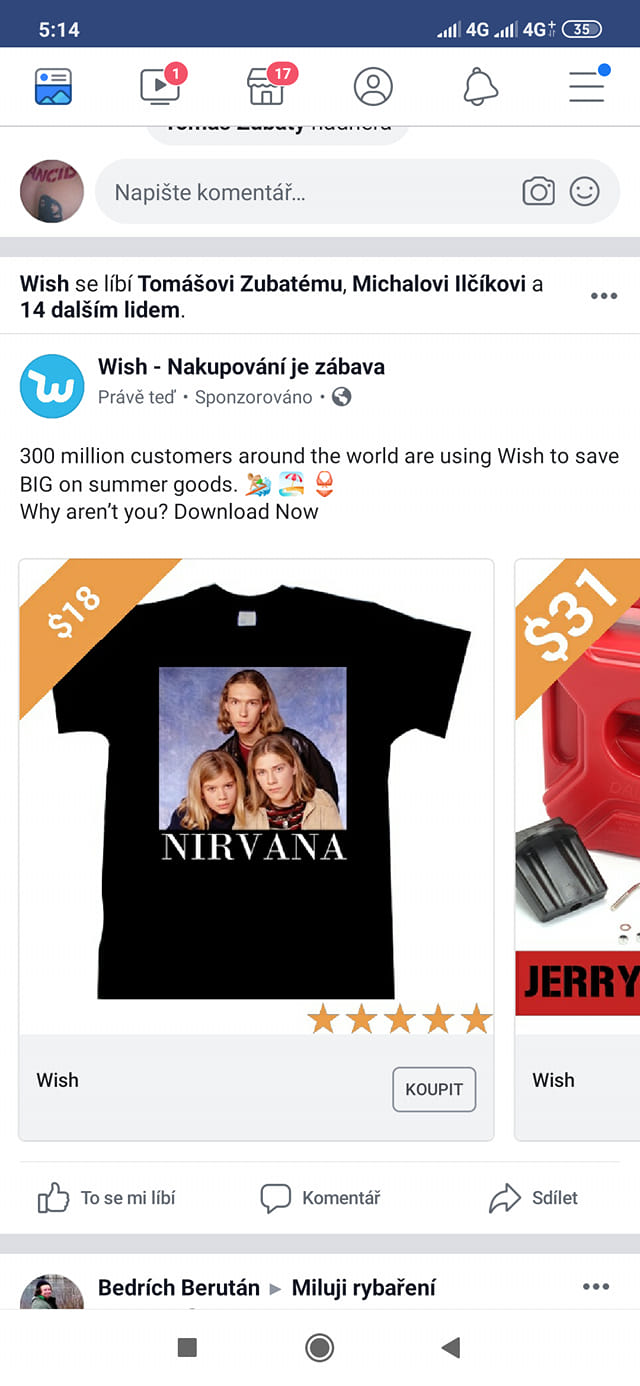Like the post with To se mi líbí
The height and width of the screenshot is (1386, 640).
pos(106,1197)
